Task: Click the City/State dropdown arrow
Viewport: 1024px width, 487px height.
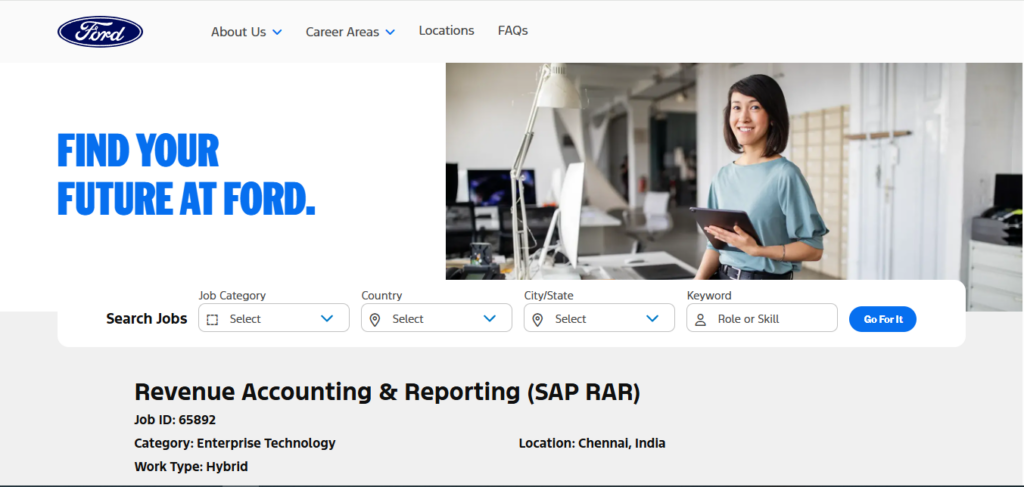Action: (652, 319)
